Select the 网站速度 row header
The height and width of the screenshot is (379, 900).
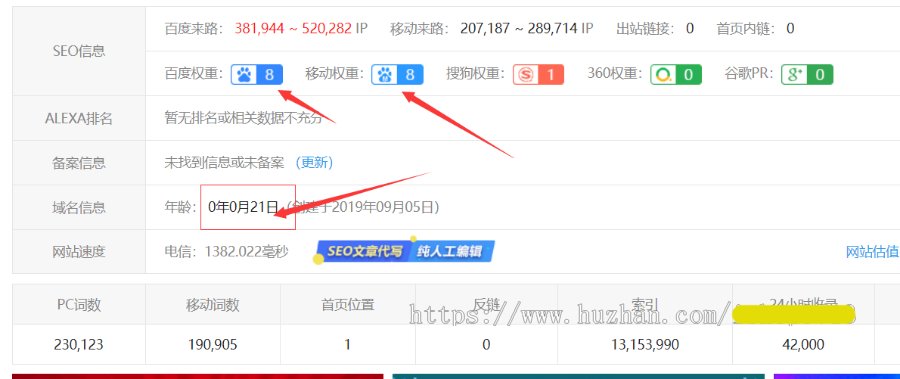(x=79, y=252)
